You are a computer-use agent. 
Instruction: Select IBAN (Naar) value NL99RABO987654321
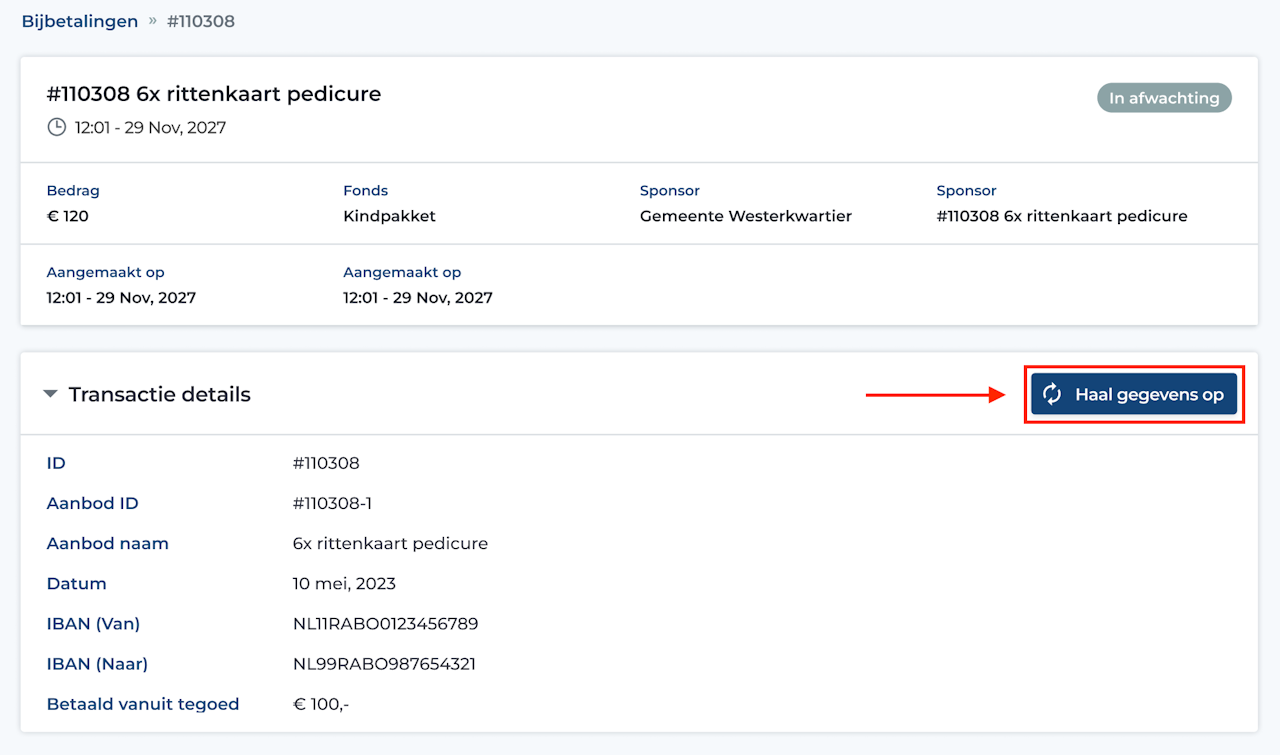[384, 664]
